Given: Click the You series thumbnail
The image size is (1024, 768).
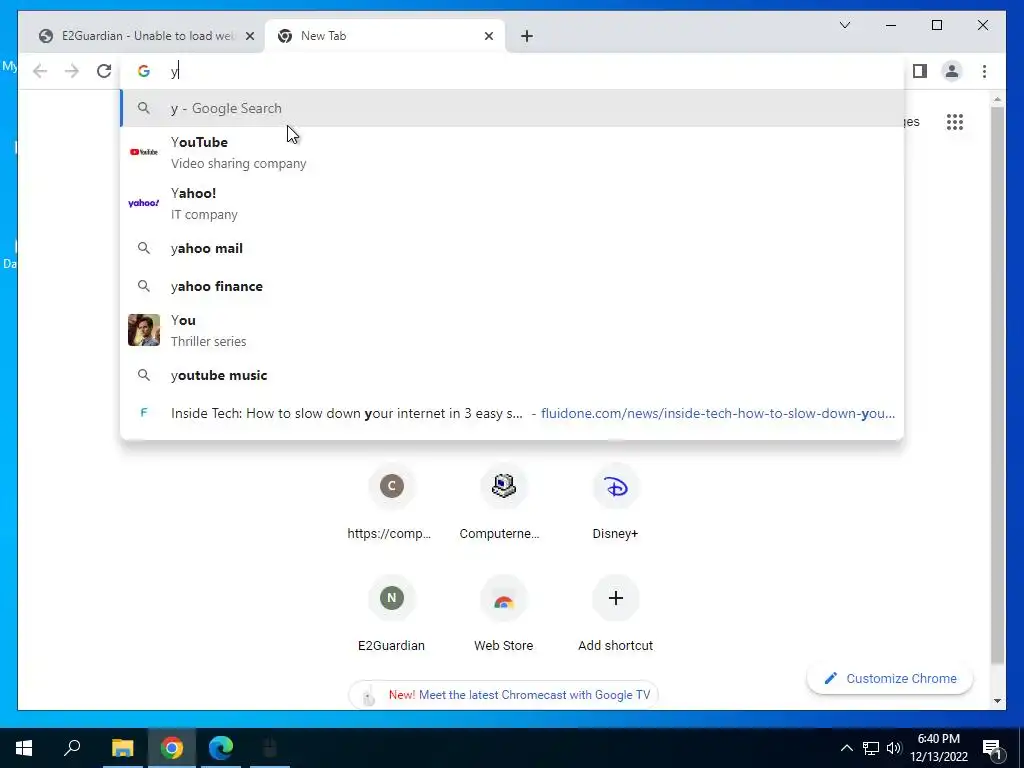Looking at the screenshot, I should (x=144, y=330).
